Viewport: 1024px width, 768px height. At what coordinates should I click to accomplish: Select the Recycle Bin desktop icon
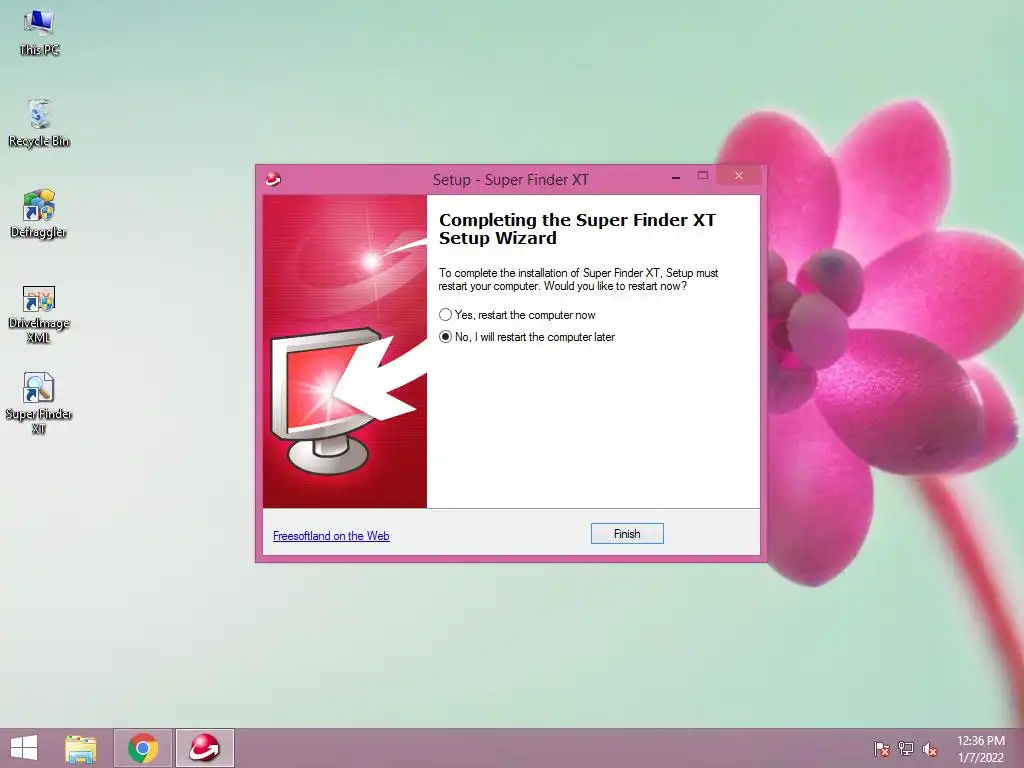[x=39, y=123]
